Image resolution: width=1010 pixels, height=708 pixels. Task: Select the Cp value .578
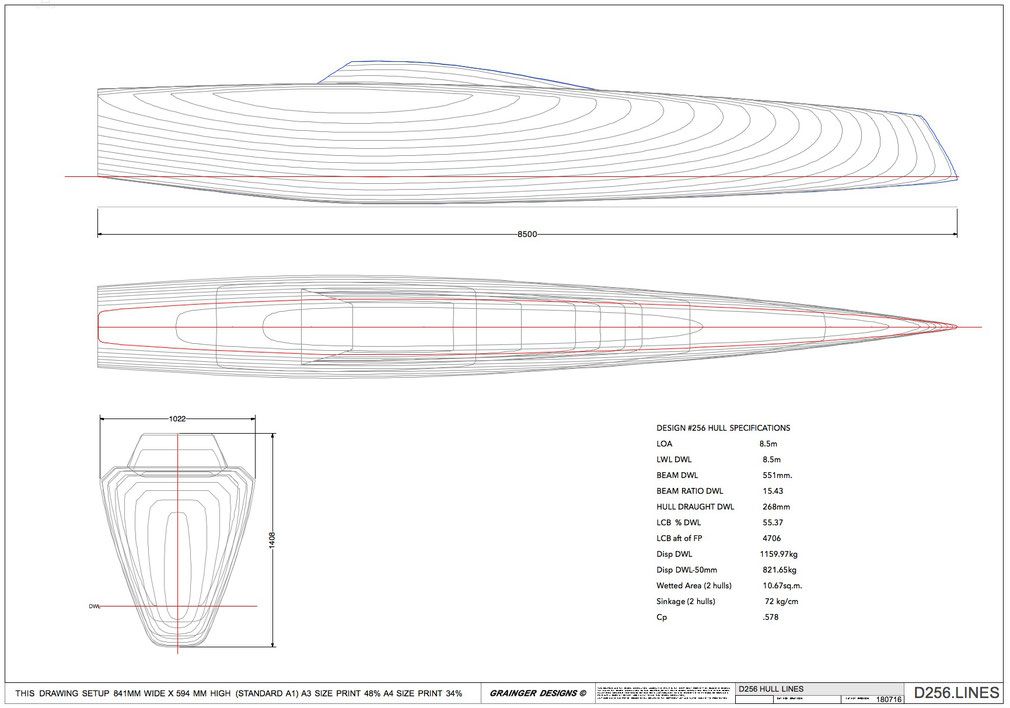769,617
